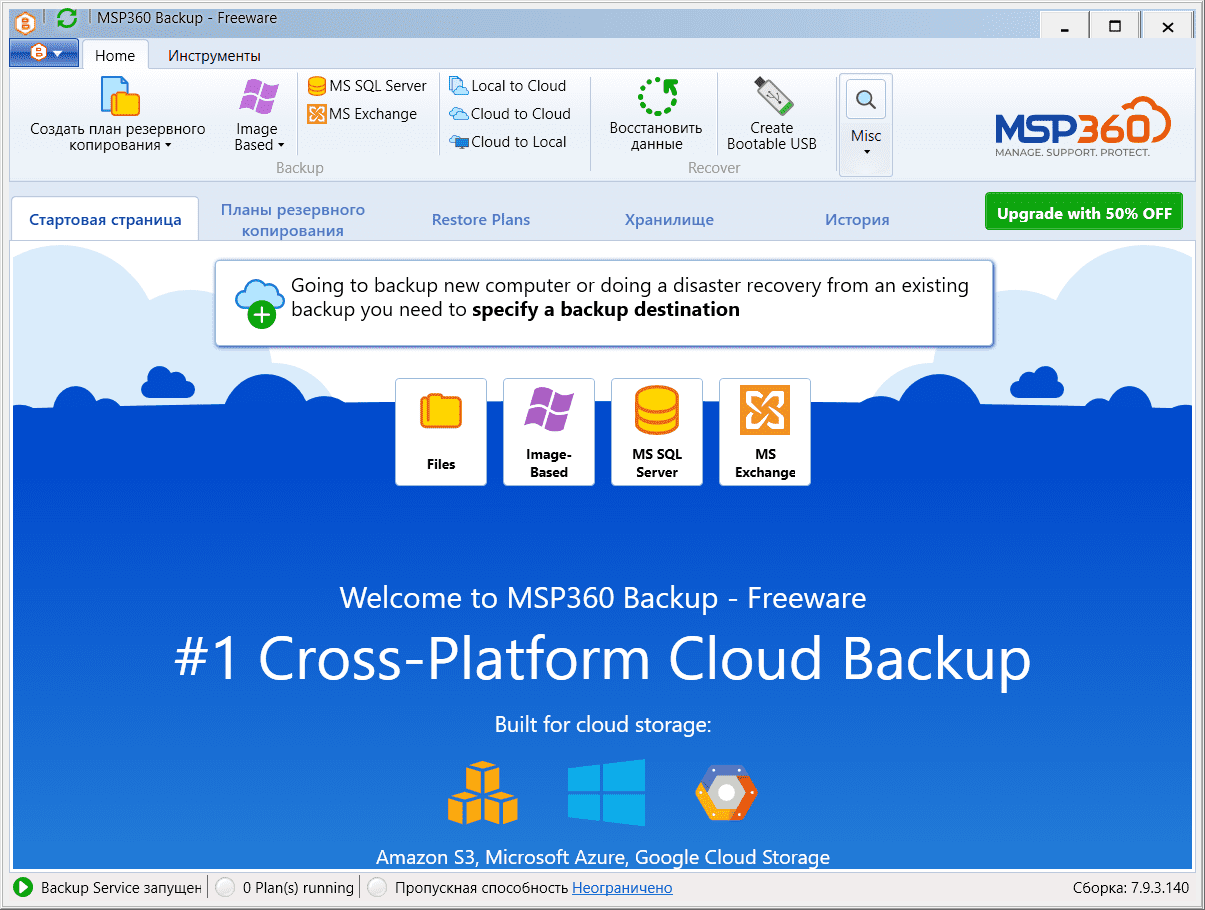Click the MSP360 logo in the ribbon

(x=1082, y=127)
